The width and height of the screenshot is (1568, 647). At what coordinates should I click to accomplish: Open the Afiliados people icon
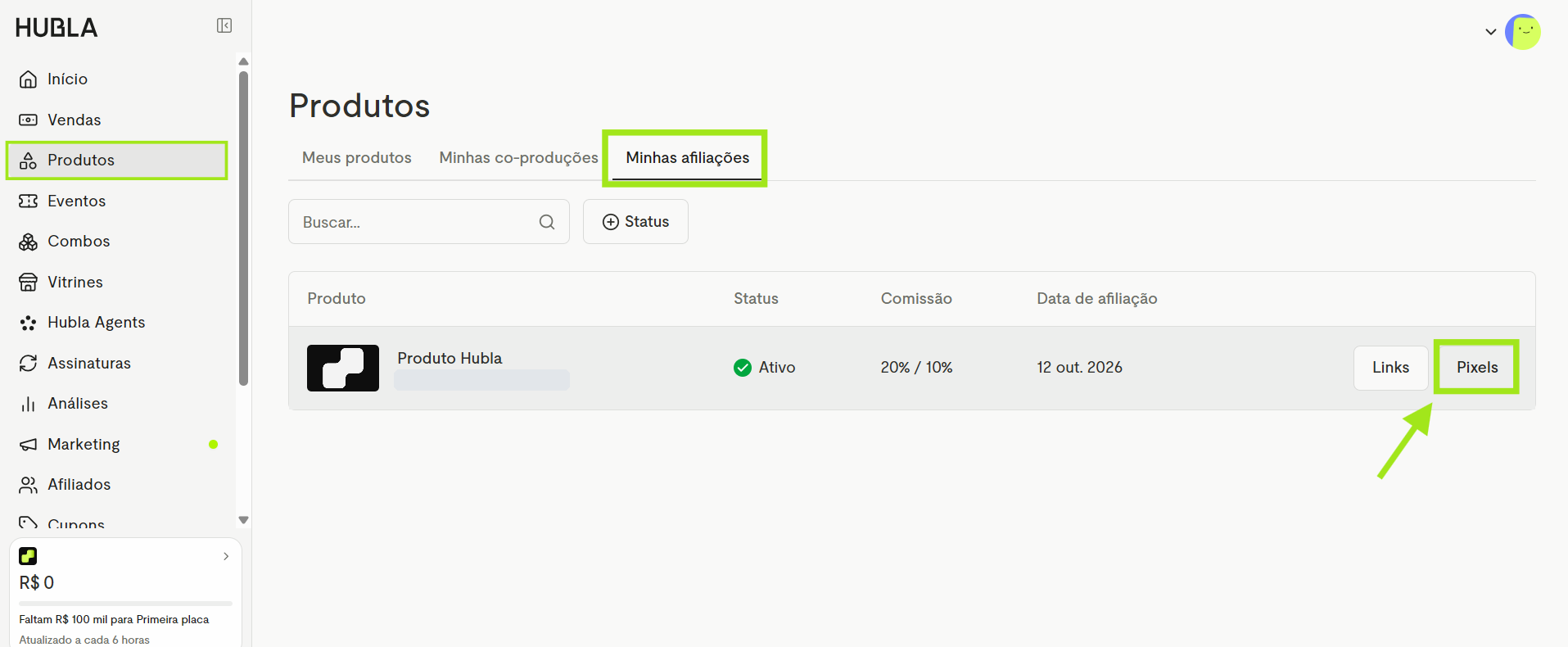click(28, 485)
